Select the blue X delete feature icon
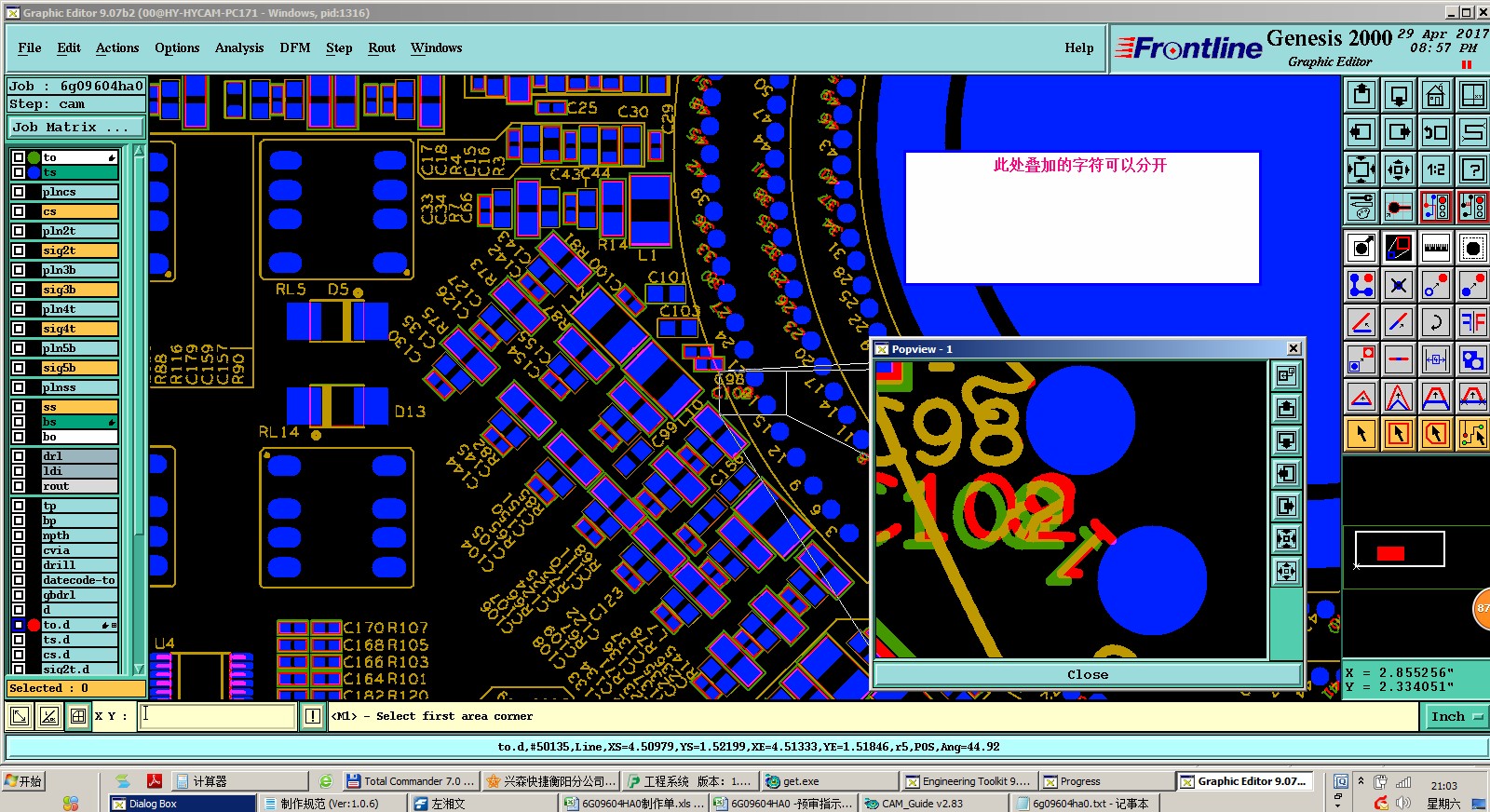The width and height of the screenshot is (1490, 812). click(1399, 285)
